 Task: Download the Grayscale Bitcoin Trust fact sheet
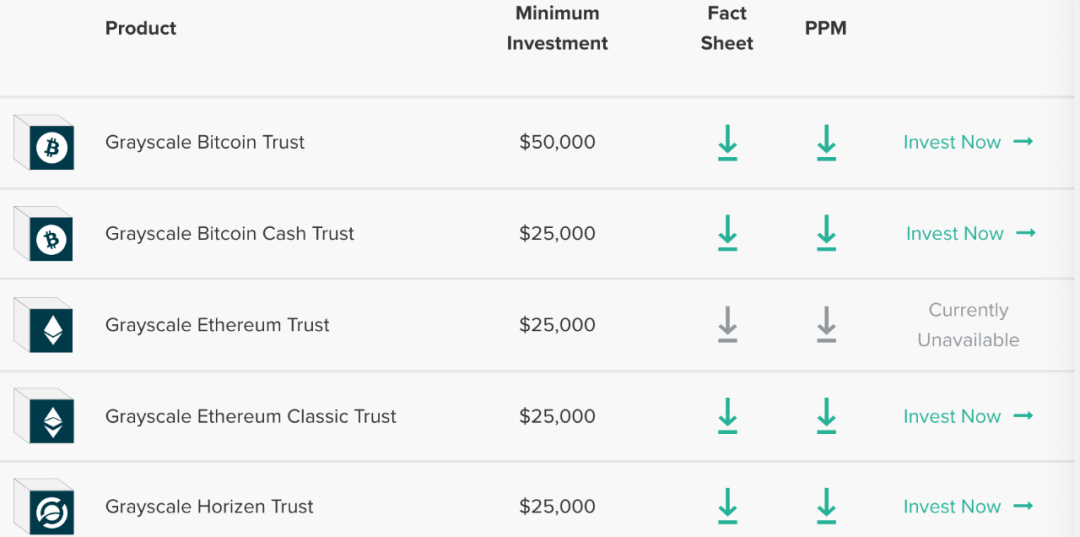click(727, 143)
